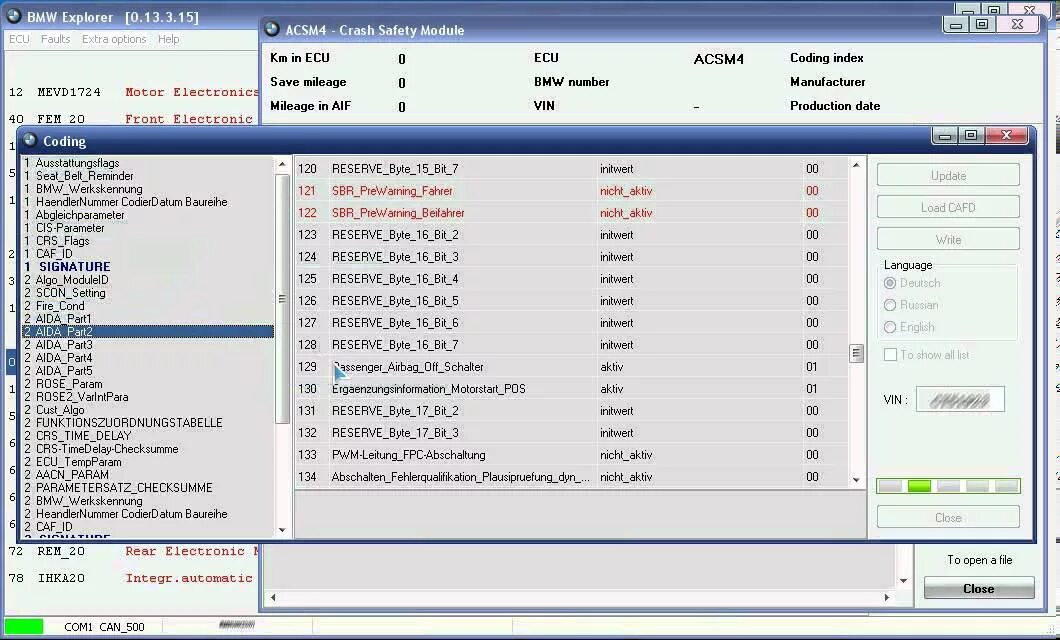Click the BMW logo icon in Coding window title
Image resolution: width=1060 pixels, height=640 pixels.
[30, 141]
